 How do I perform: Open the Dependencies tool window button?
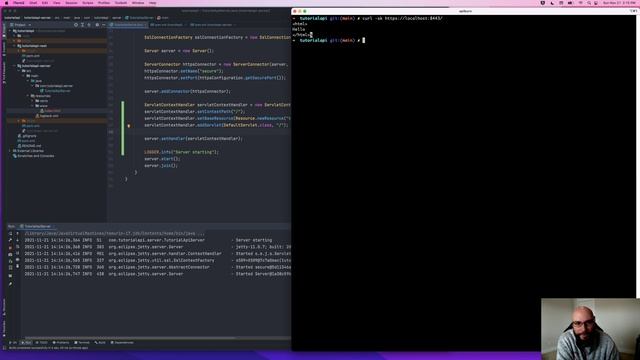click(122, 343)
